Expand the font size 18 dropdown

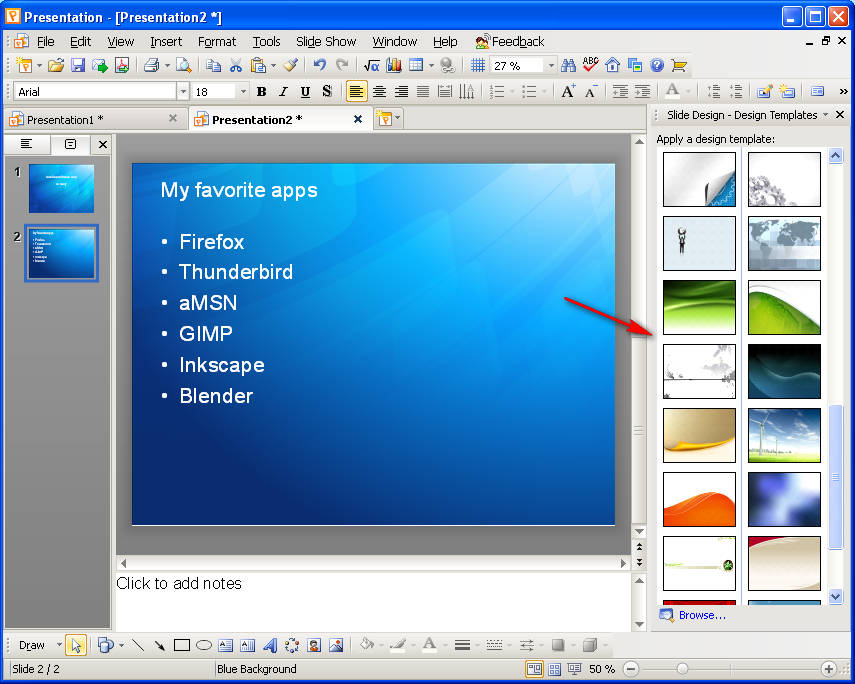[242, 92]
